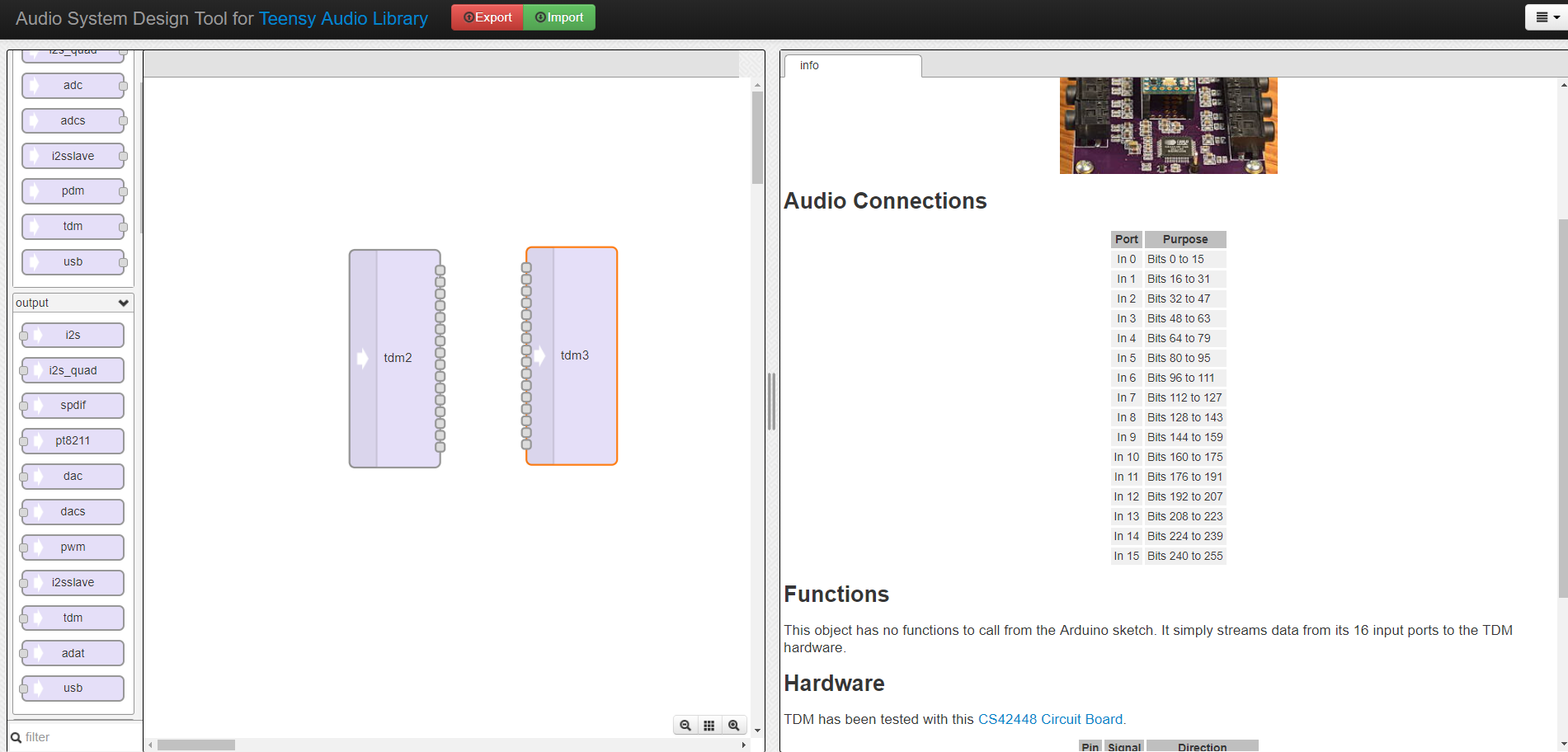Select the adat output node
Viewport: 1568px width, 752px height.
tap(73, 654)
